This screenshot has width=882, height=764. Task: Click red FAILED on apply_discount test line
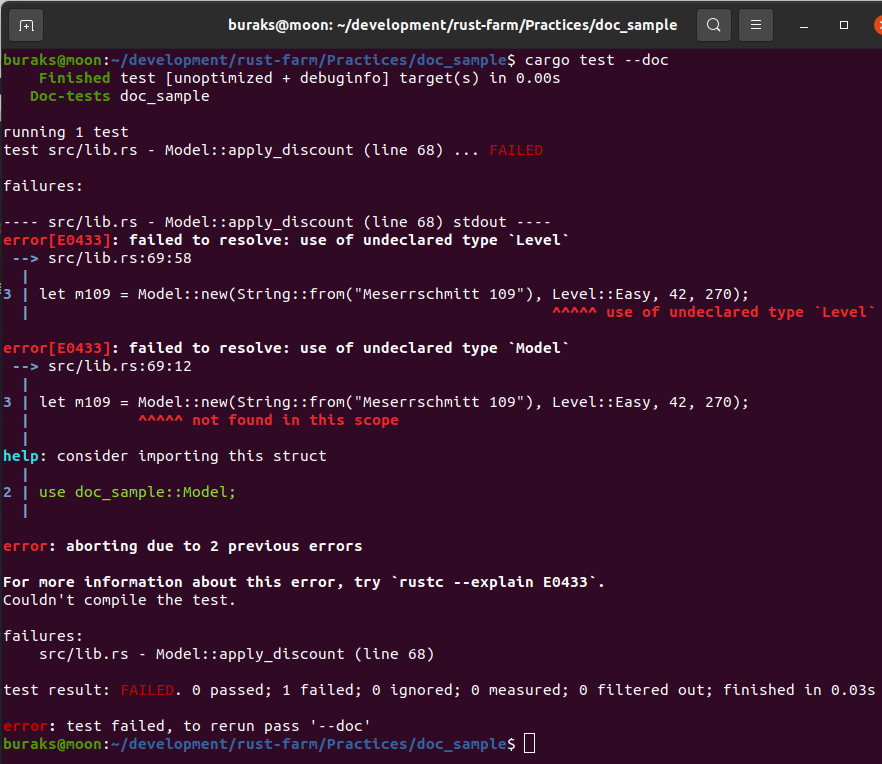click(515, 150)
